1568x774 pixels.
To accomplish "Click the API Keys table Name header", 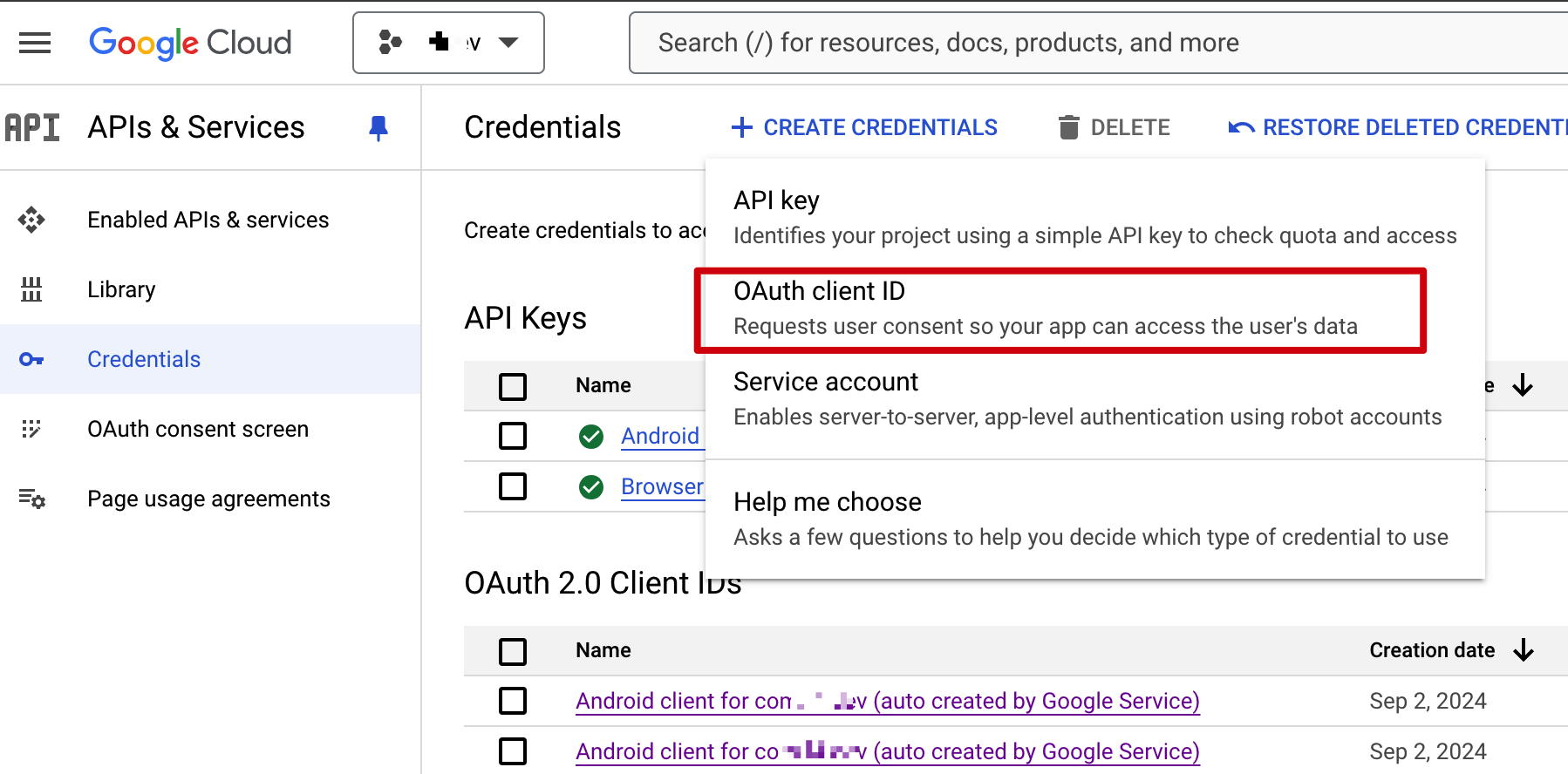I will point(603,385).
